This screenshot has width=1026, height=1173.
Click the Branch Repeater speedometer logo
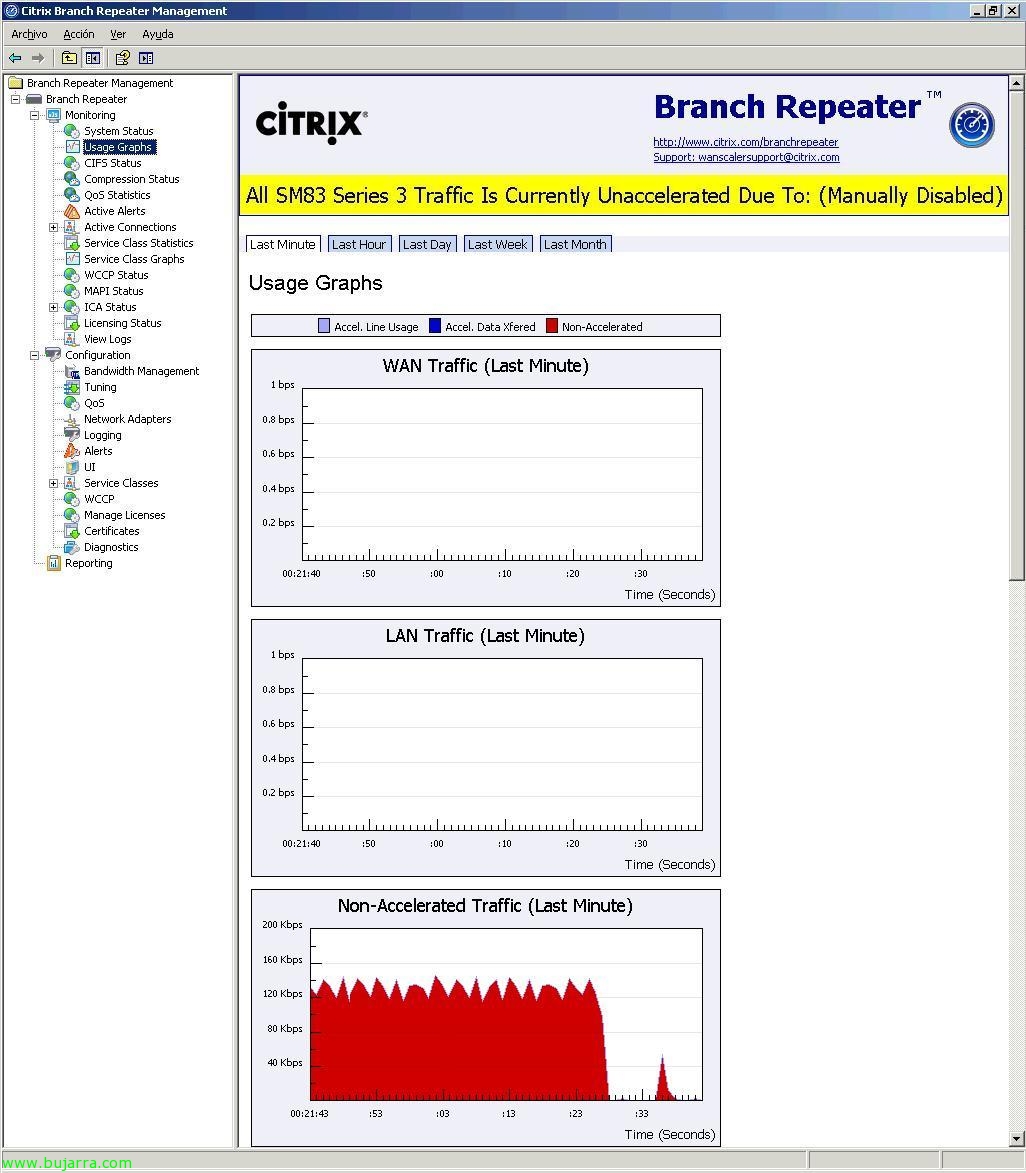pos(971,125)
